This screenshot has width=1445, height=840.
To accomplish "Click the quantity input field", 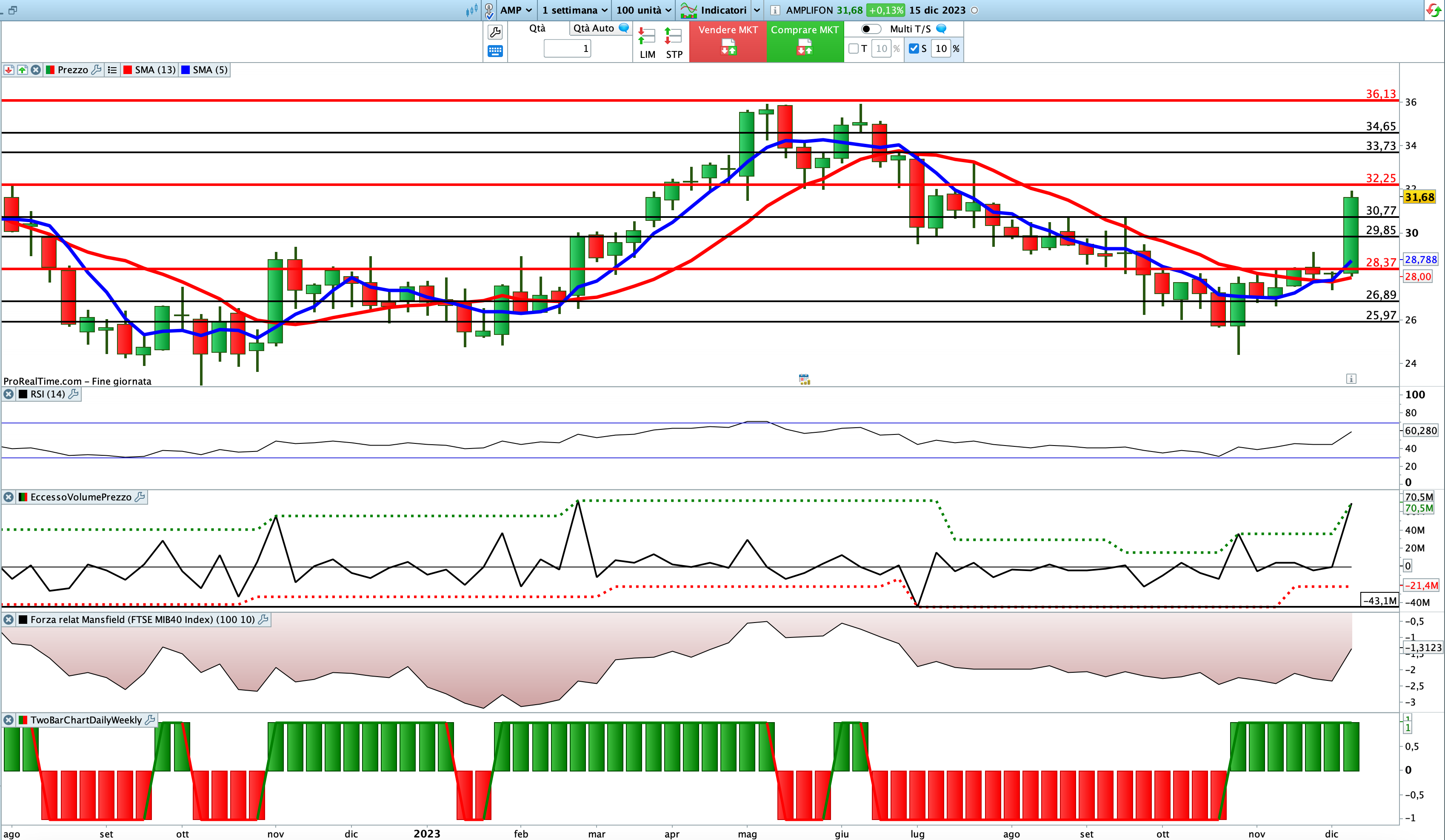I will click(x=567, y=49).
